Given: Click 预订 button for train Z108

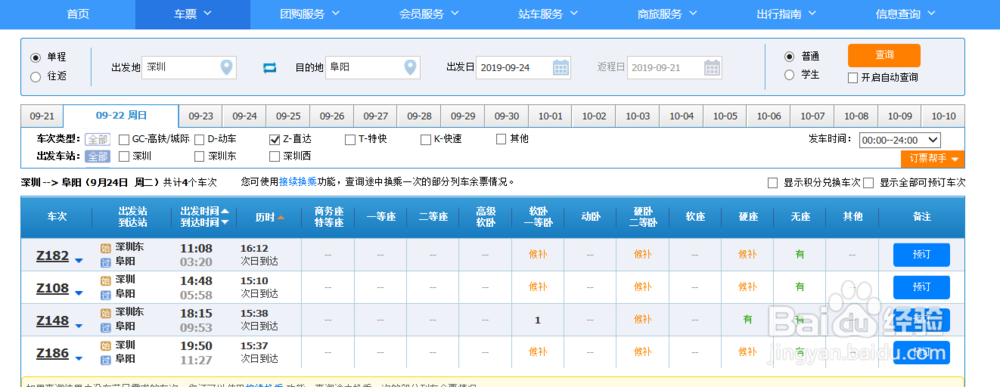Looking at the screenshot, I should pos(922,288).
